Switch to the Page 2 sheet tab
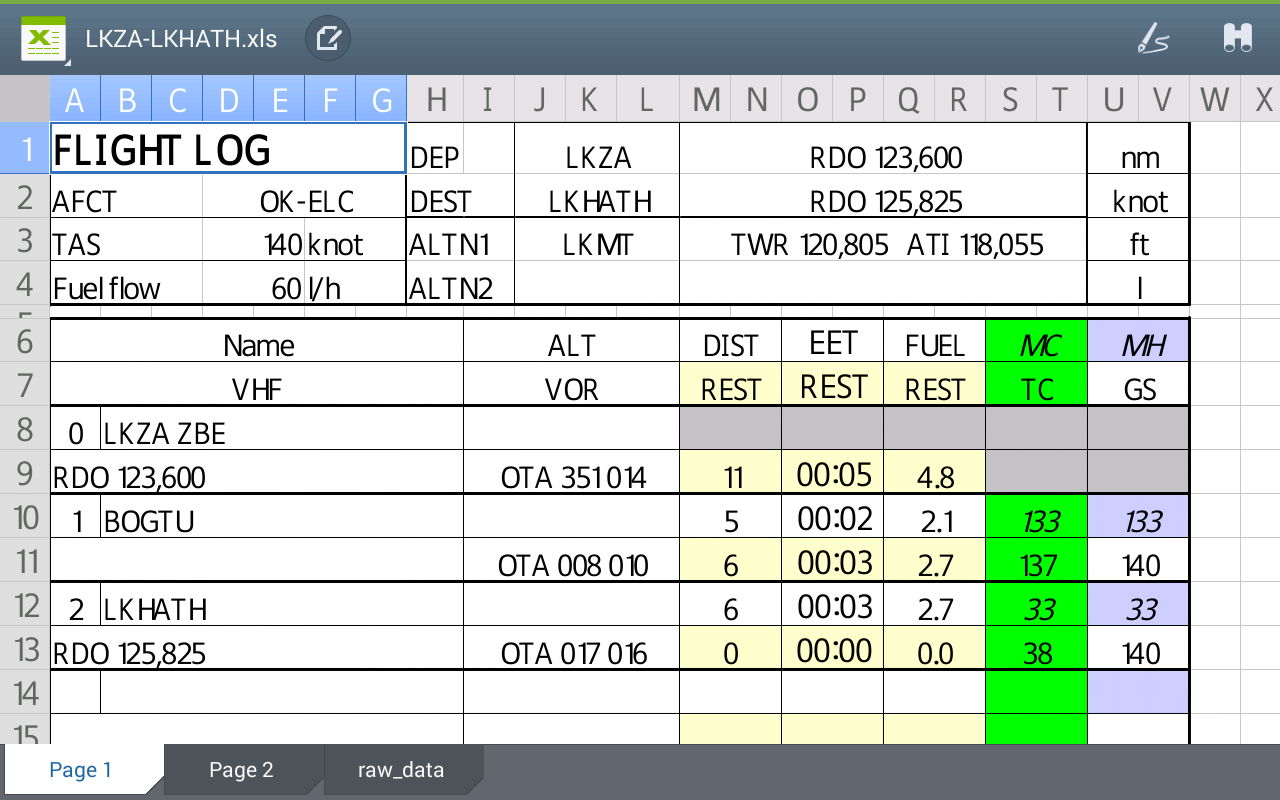The height and width of the screenshot is (800, 1280). (x=241, y=770)
